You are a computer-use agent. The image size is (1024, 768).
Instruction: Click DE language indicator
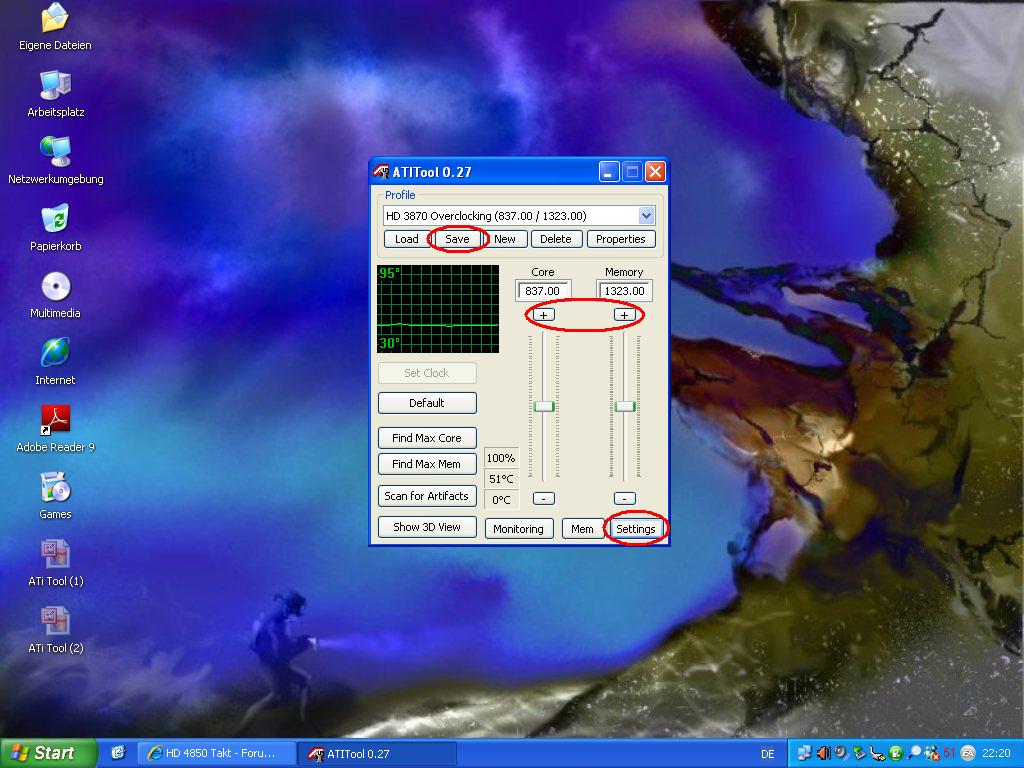click(x=767, y=754)
